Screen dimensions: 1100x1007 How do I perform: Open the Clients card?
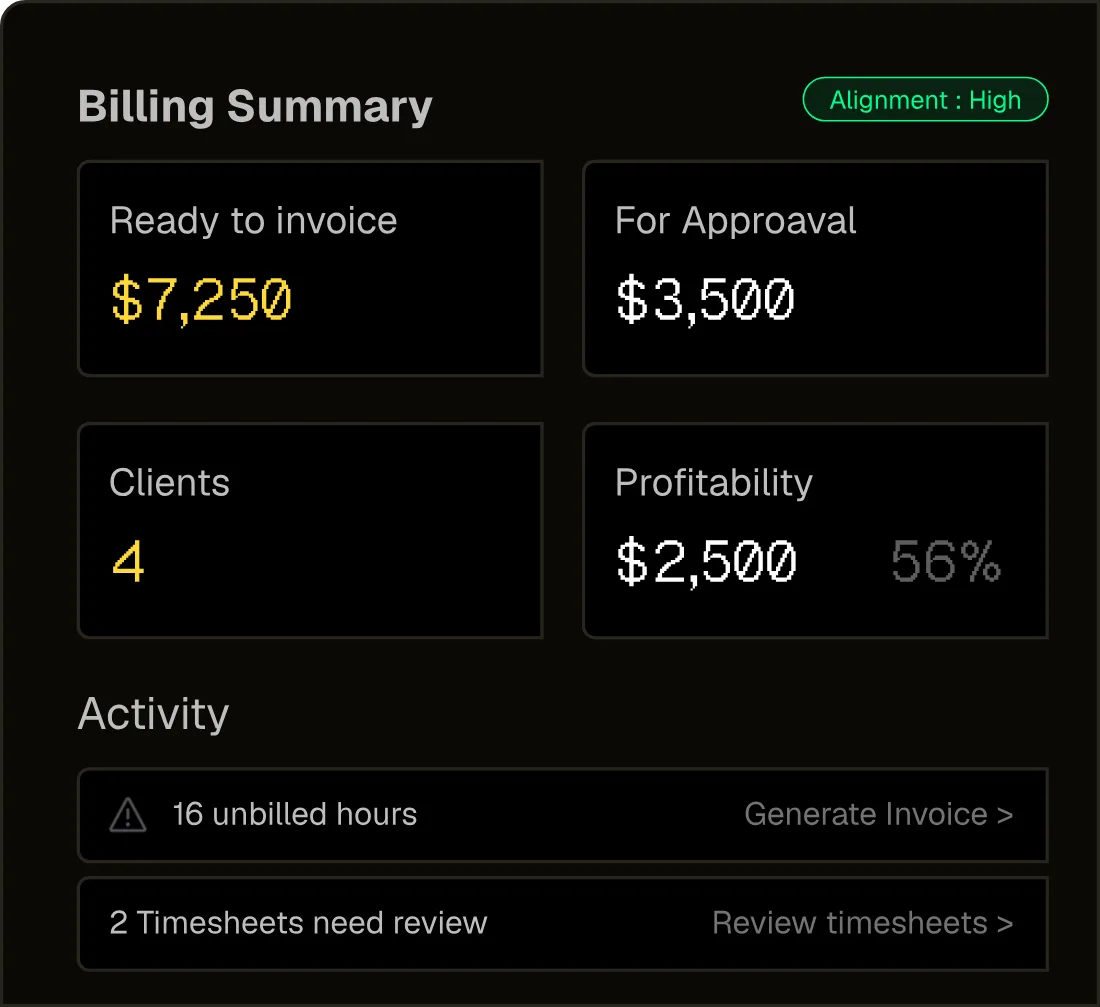pyautogui.click(x=311, y=531)
